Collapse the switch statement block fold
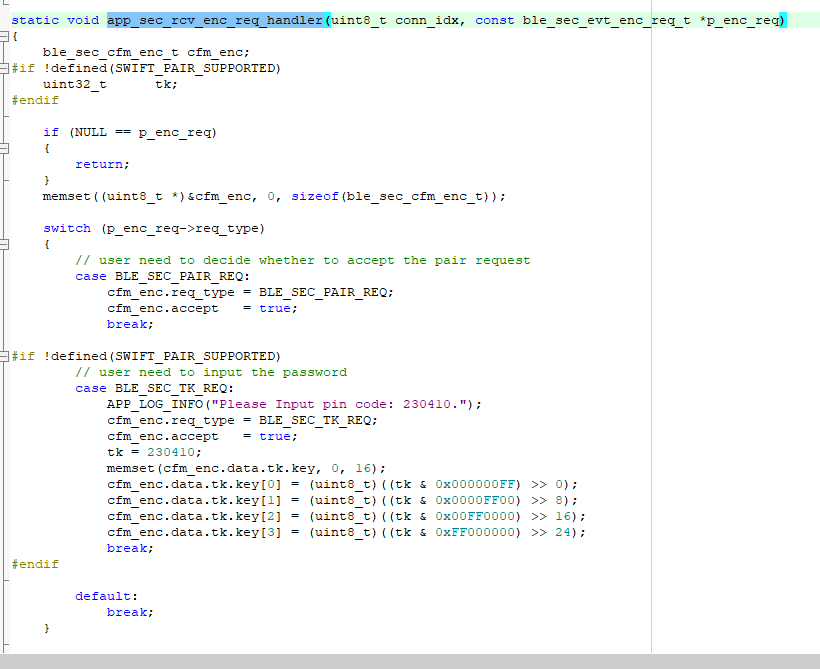This screenshot has width=820, height=669. tap(4, 244)
